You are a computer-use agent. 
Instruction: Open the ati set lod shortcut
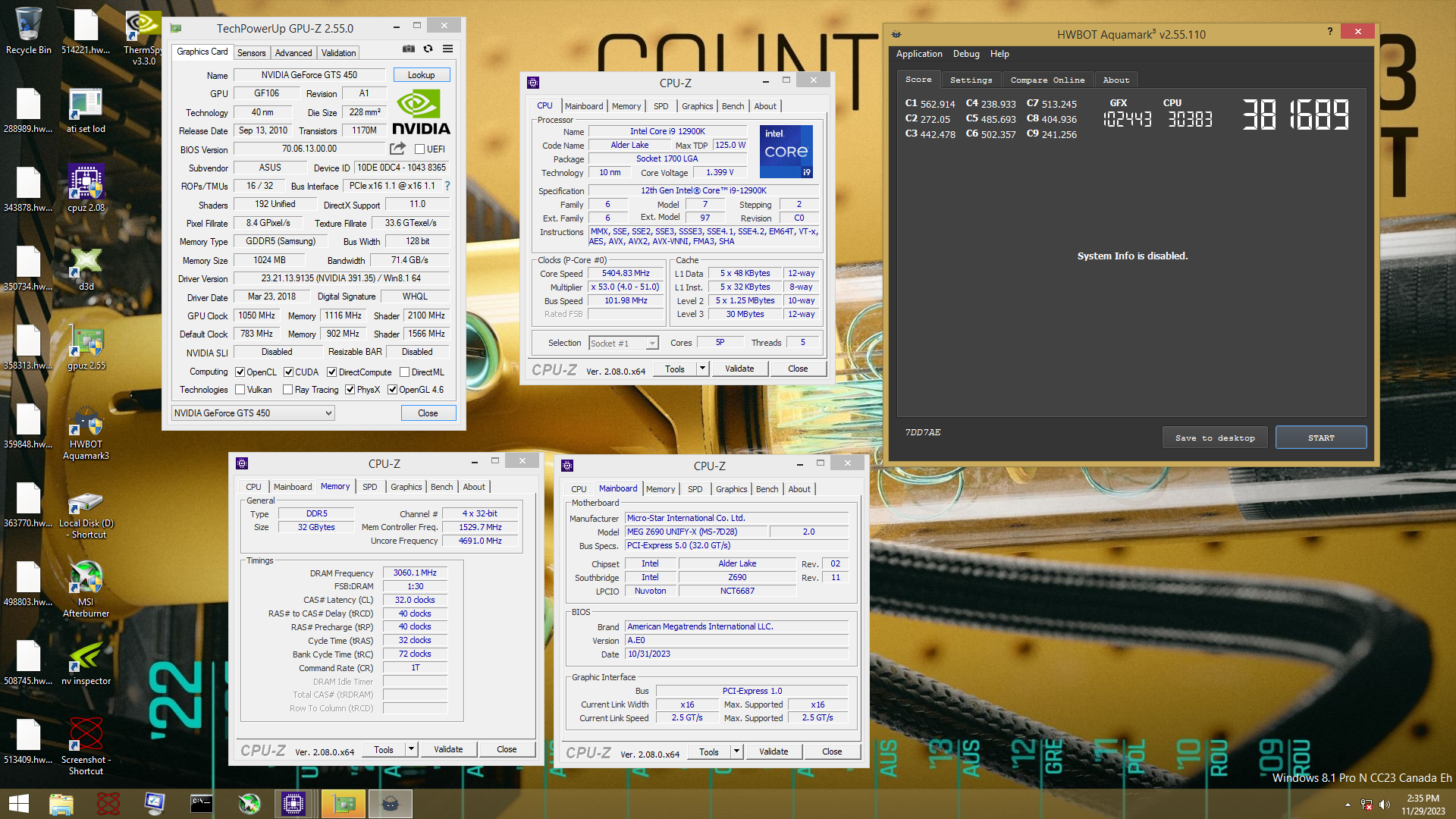pos(86,111)
